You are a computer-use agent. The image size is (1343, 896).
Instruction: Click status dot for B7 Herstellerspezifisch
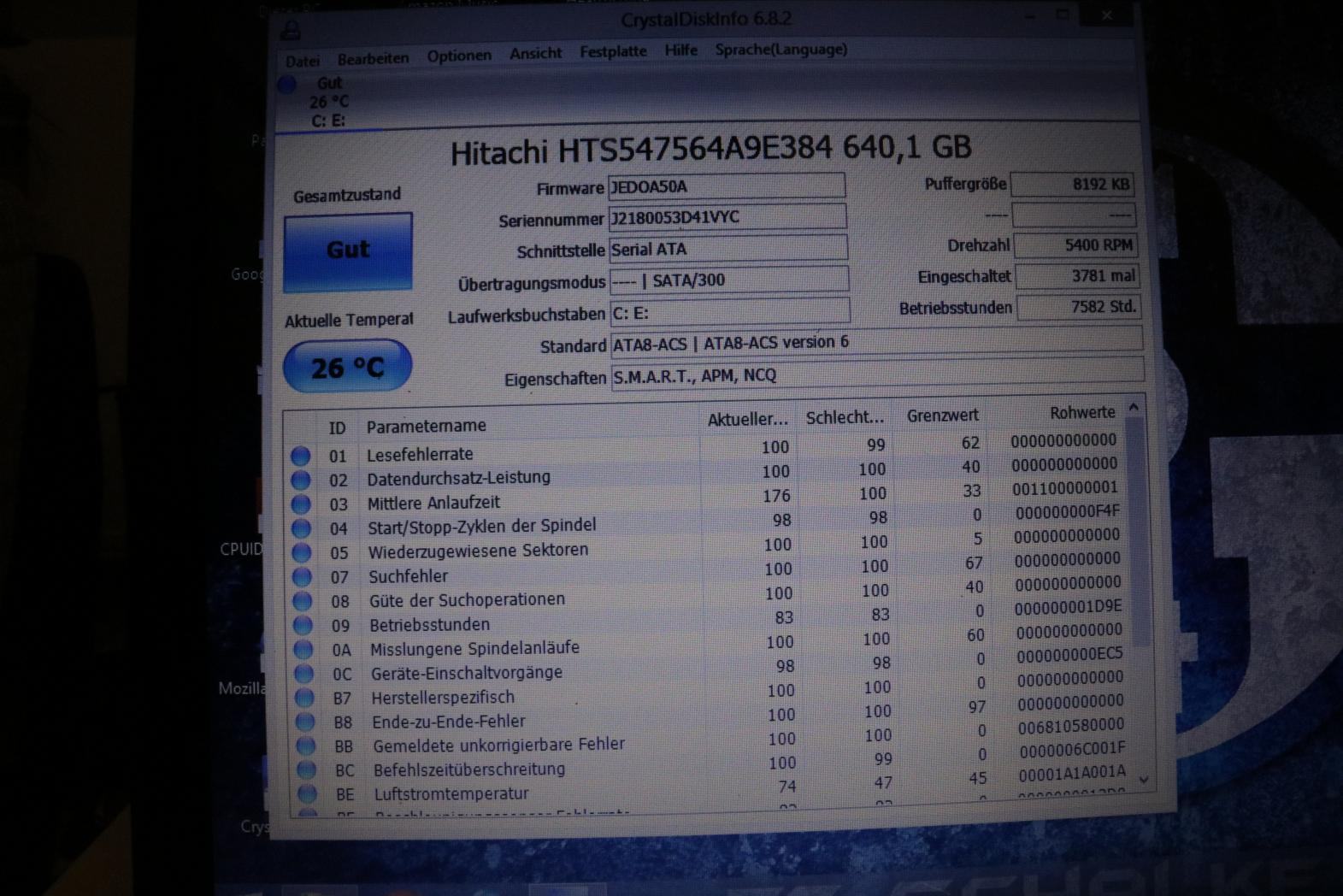(x=304, y=698)
